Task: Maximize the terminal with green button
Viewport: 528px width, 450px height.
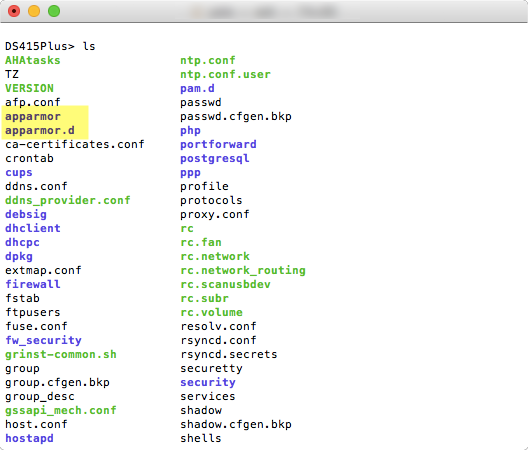Action: coord(54,11)
